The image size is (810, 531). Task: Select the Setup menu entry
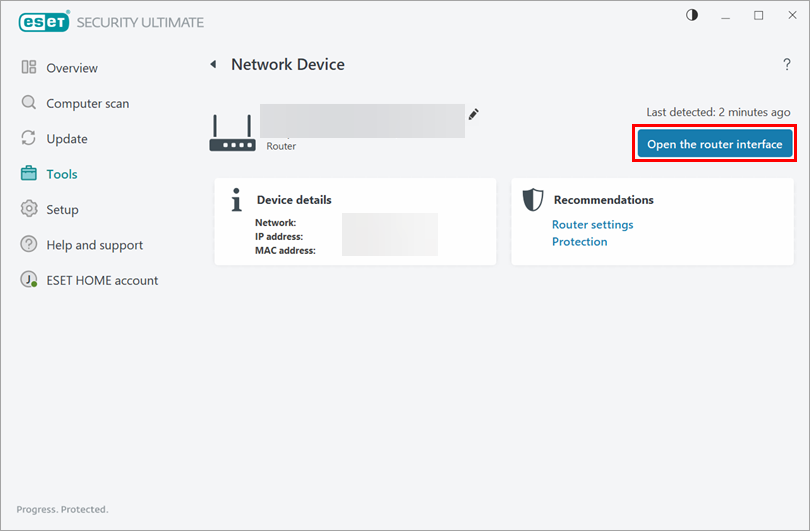point(62,210)
